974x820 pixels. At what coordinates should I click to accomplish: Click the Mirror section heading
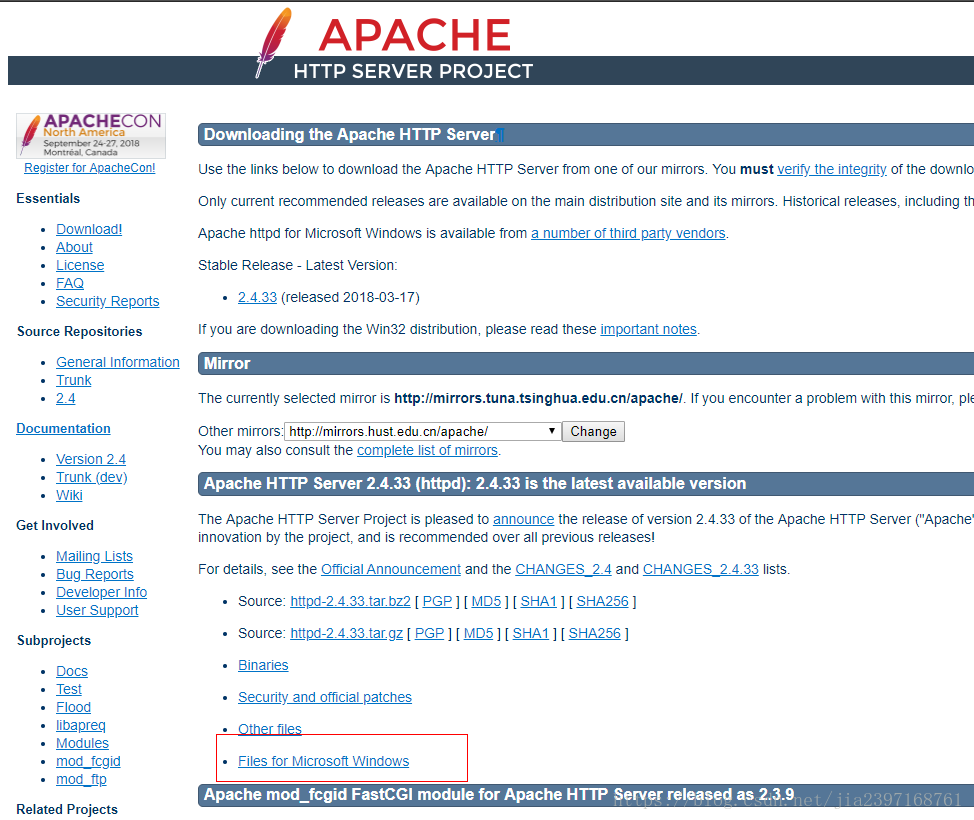pos(227,363)
